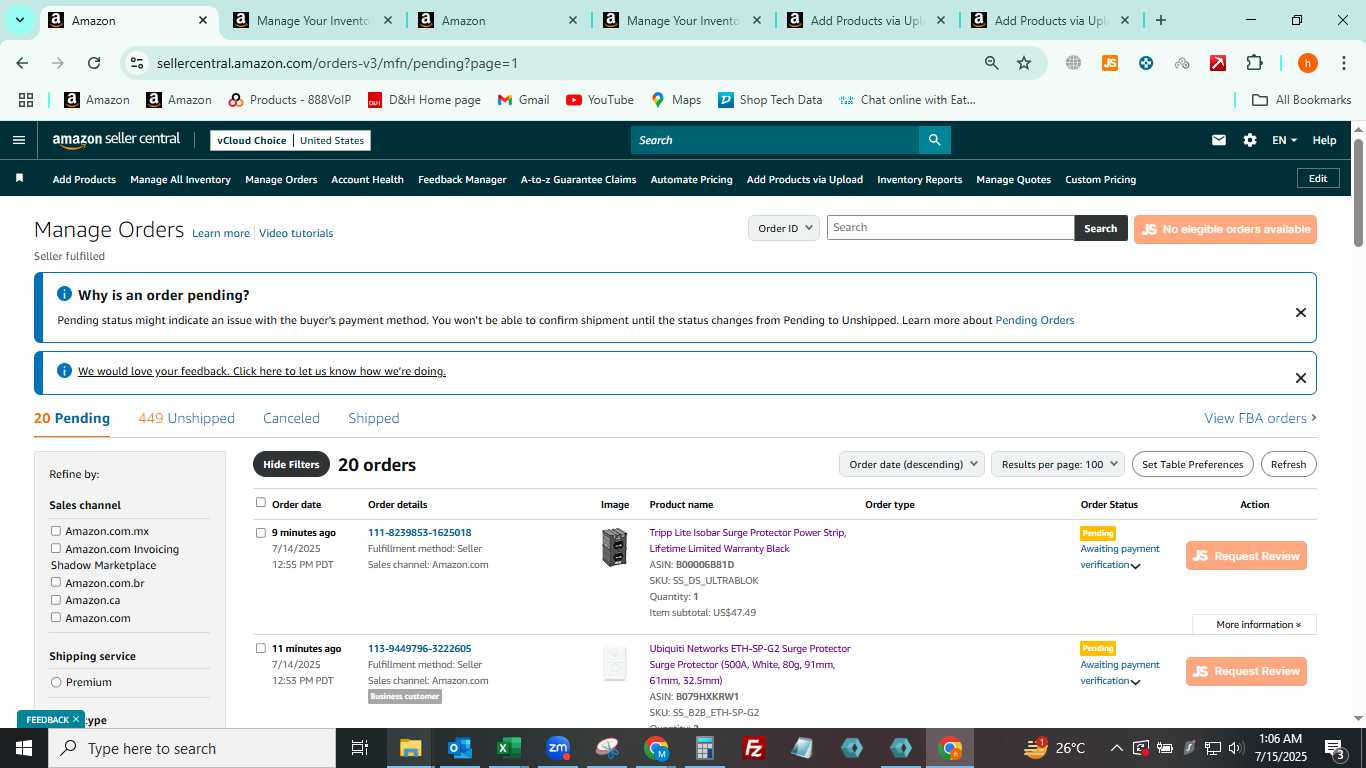The image size is (1366, 768).
Task: Click the Tripp Lite surge protector thumbnail
Action: point(615,547)
